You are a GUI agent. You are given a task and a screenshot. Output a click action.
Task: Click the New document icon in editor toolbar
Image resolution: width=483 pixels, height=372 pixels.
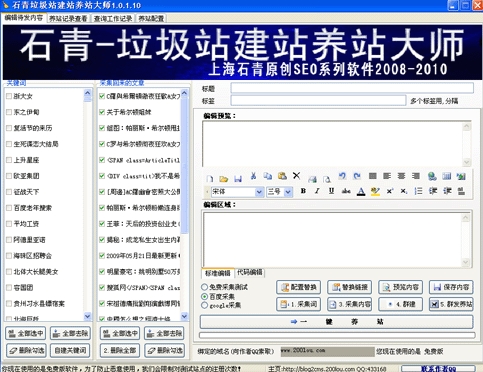209,179
